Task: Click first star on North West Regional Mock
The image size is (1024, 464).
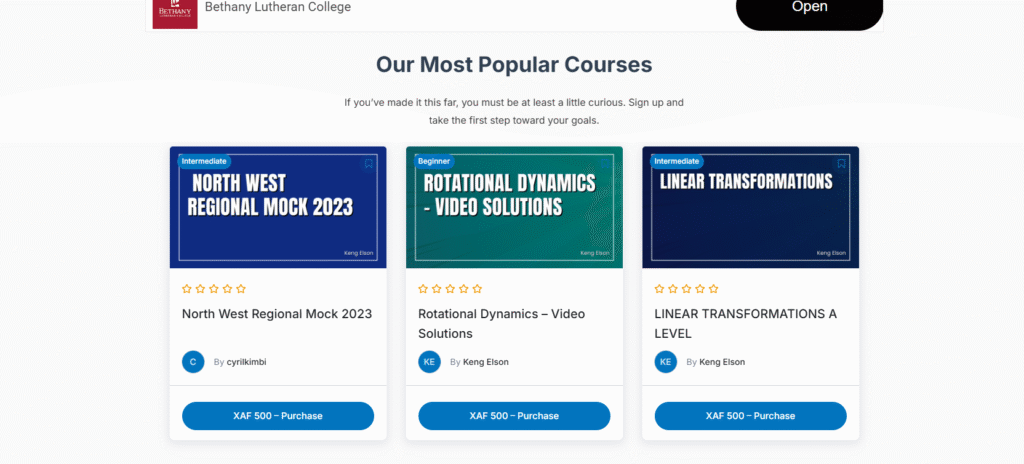Action: tap(187, 289)
